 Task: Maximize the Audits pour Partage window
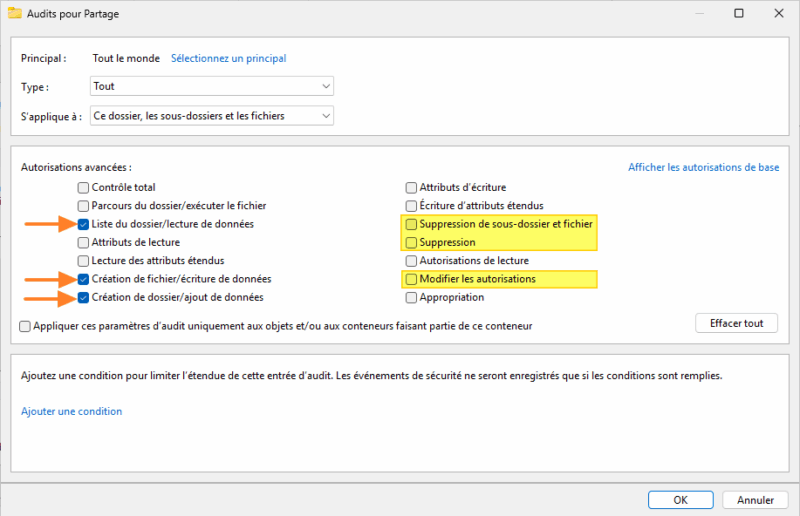point(738,15)
